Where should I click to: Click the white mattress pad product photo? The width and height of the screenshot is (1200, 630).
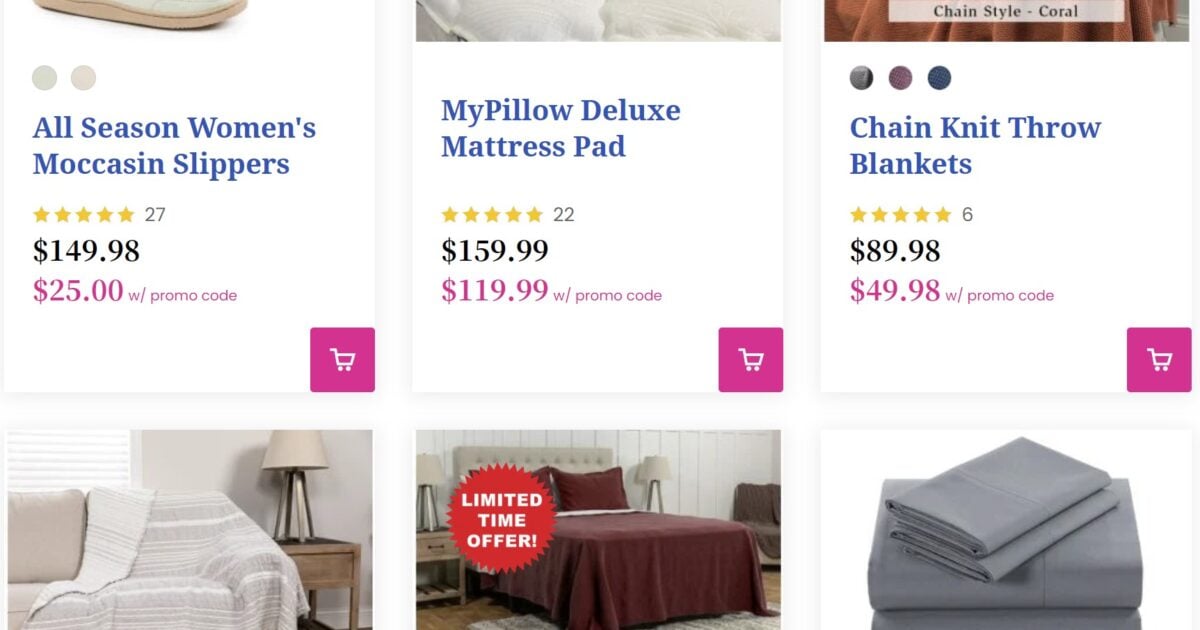tap(598, 20)
